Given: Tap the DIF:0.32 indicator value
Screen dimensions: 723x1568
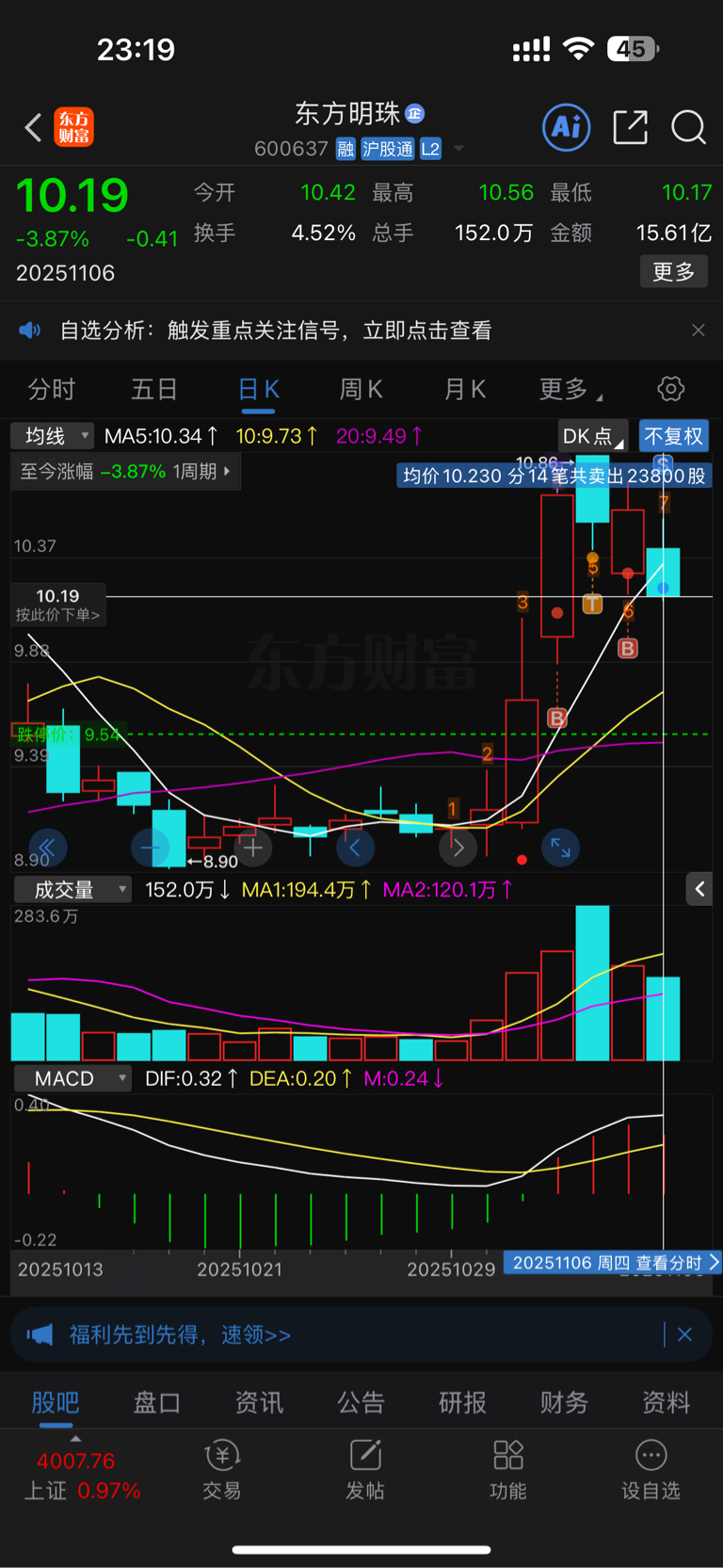Looking at the screenshot, I should (x=191, y=1078).
